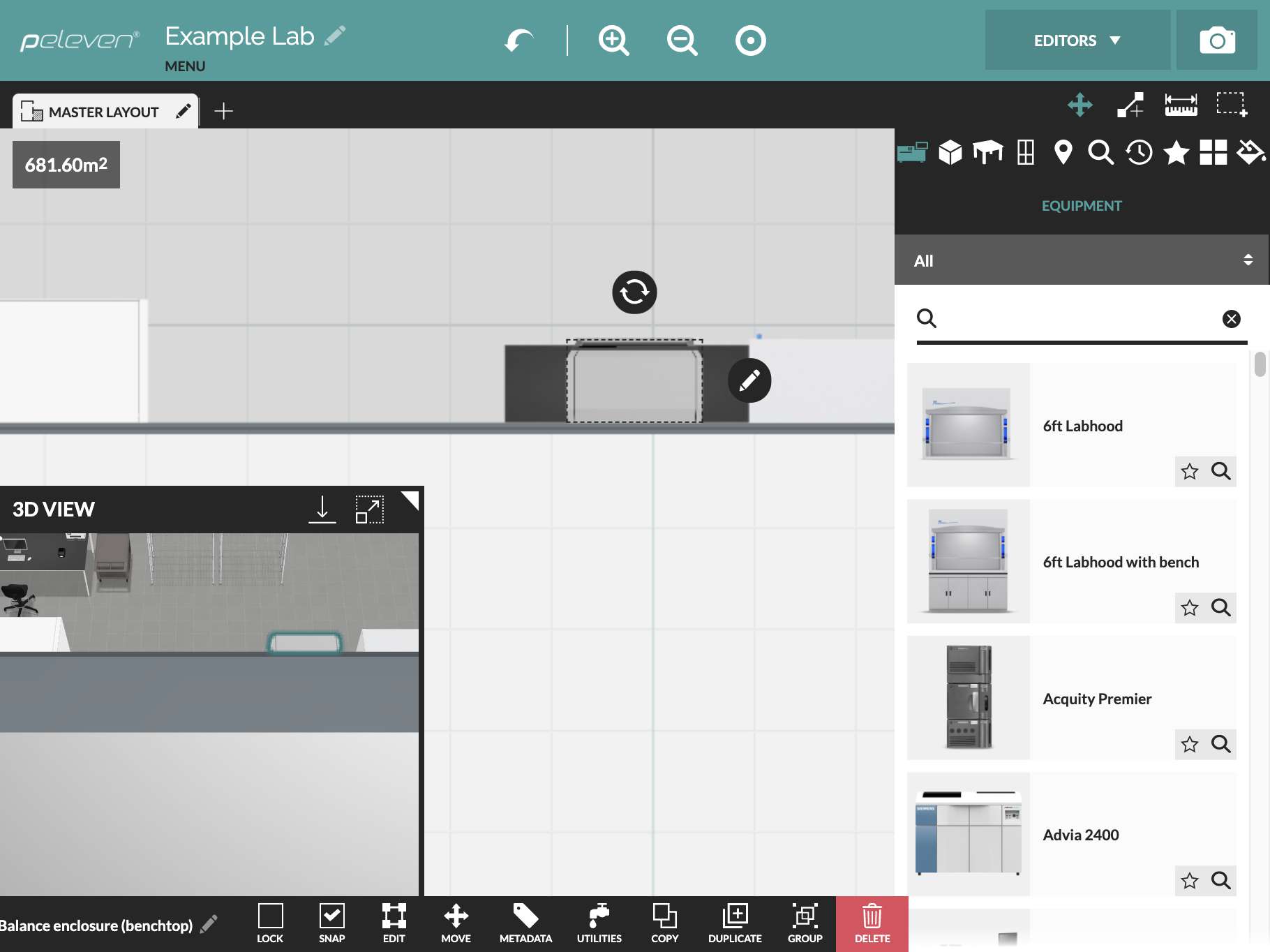Favorite the Advia 2400 item
1270x952 pixels.
1190,881
